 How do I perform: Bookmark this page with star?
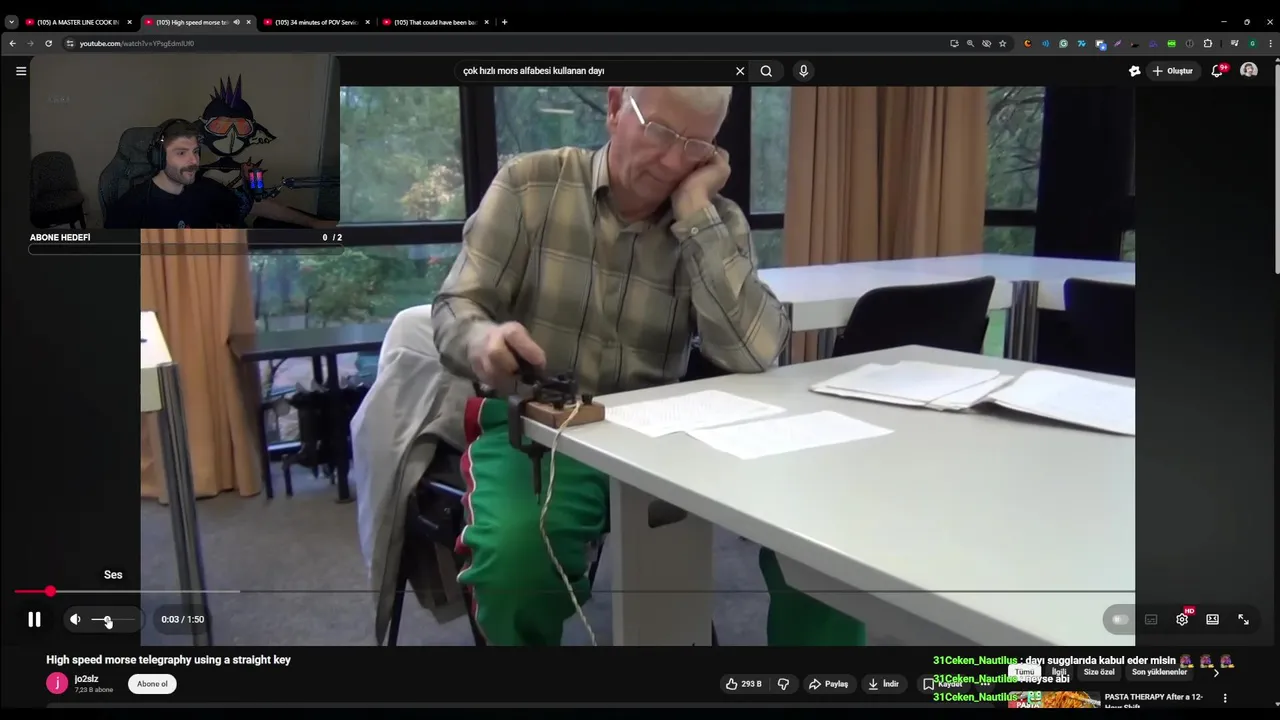click(1002, 43)
